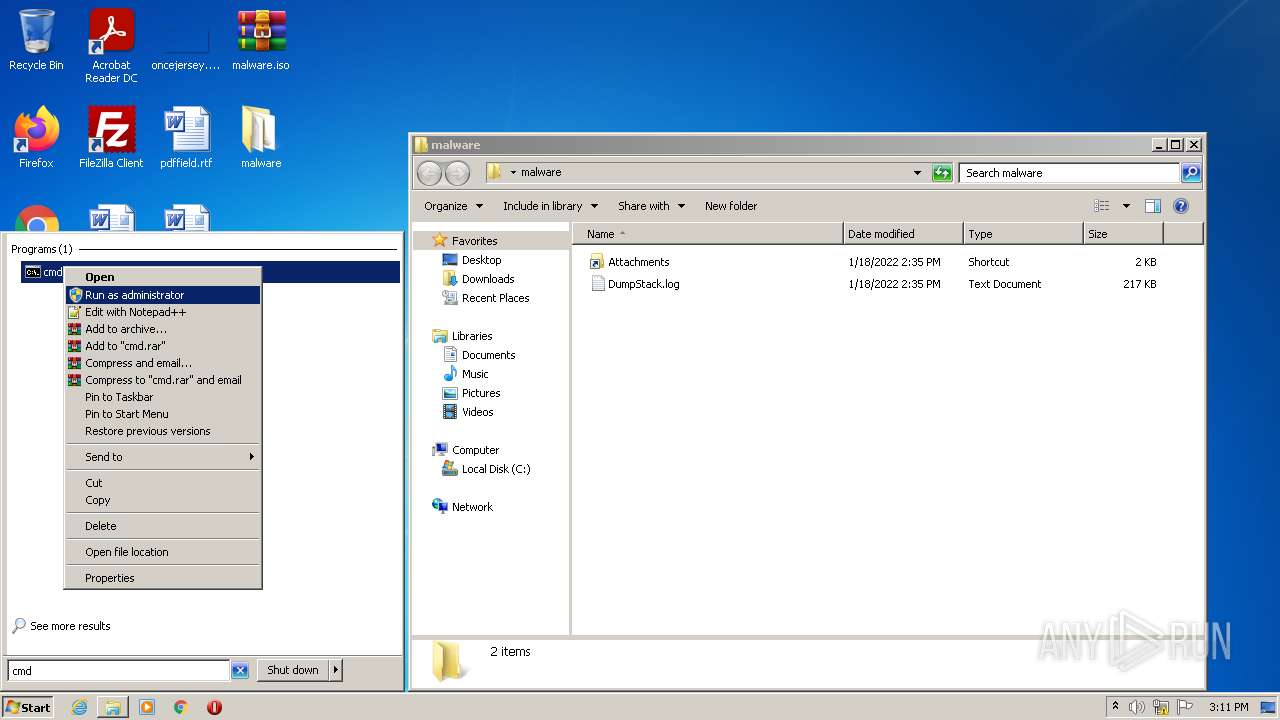
Task: Expand the address bar history dropdown
Action: point(917,173)
